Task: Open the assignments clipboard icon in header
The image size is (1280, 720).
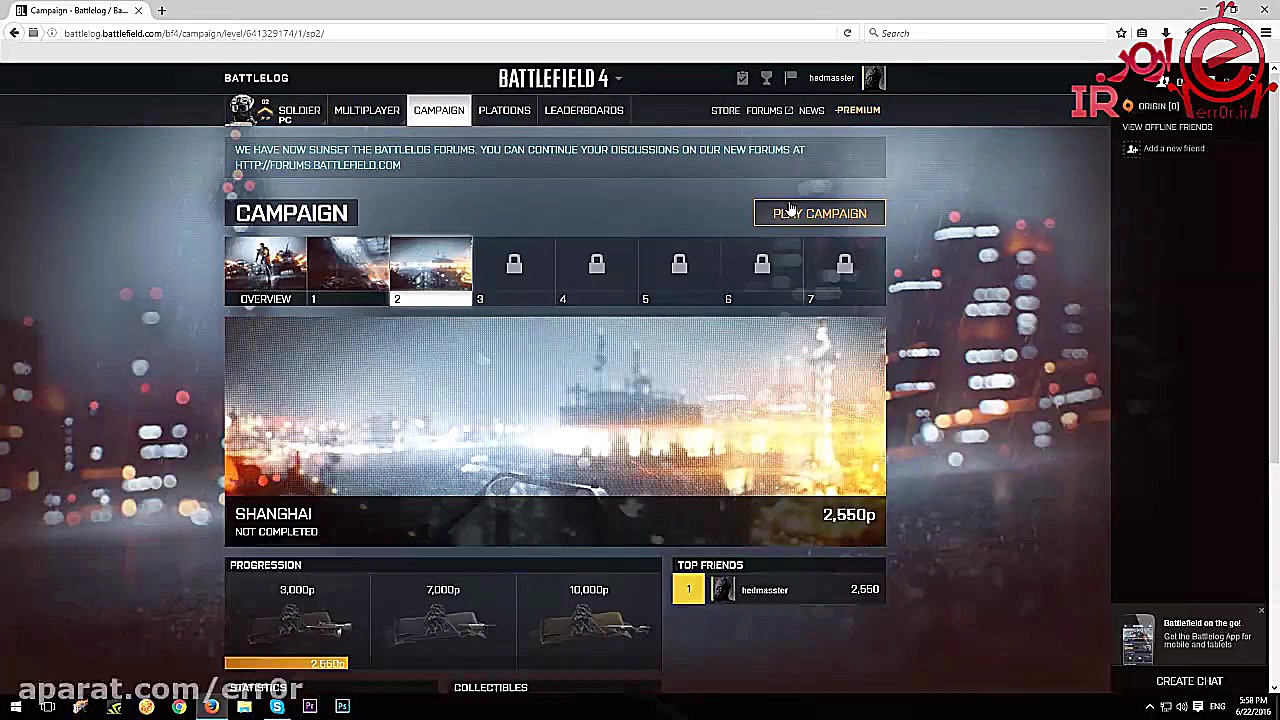Action: (x=742, y=78)
